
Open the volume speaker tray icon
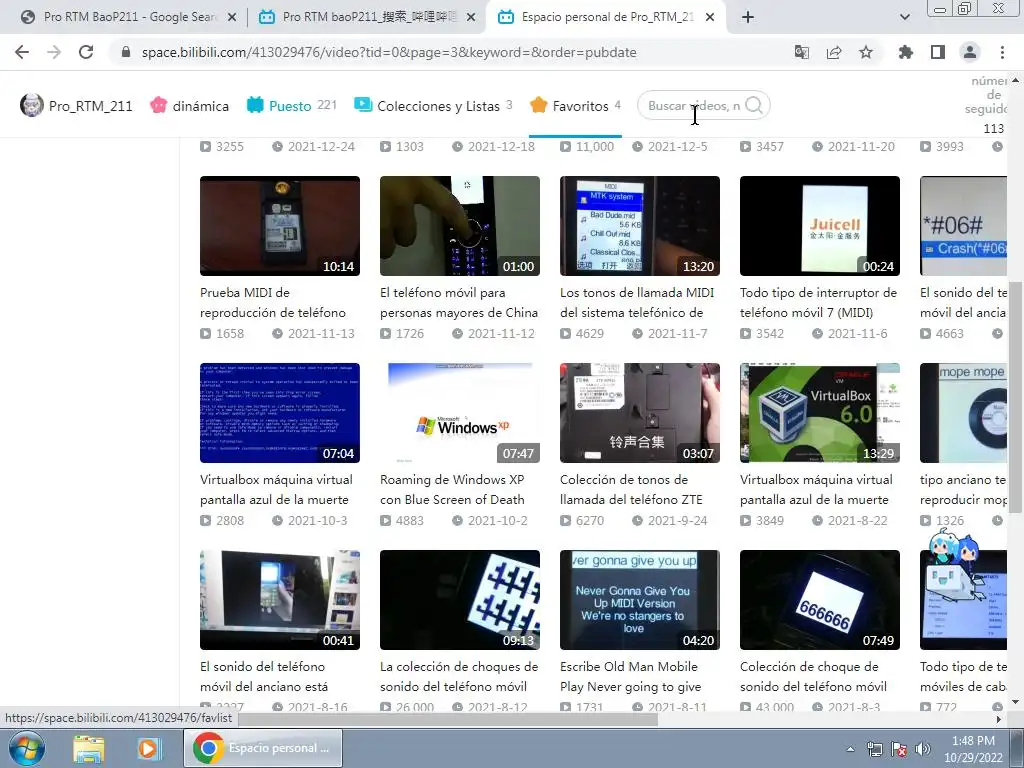923,749
